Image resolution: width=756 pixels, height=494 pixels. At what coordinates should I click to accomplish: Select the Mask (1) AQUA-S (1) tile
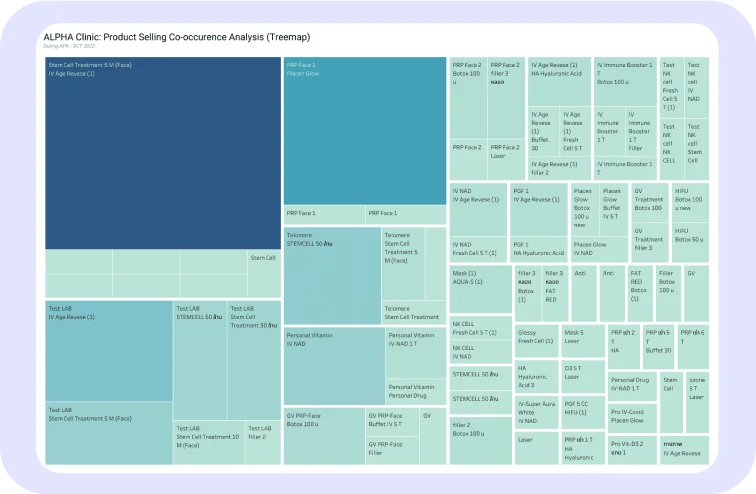click(x=481, y=289)
